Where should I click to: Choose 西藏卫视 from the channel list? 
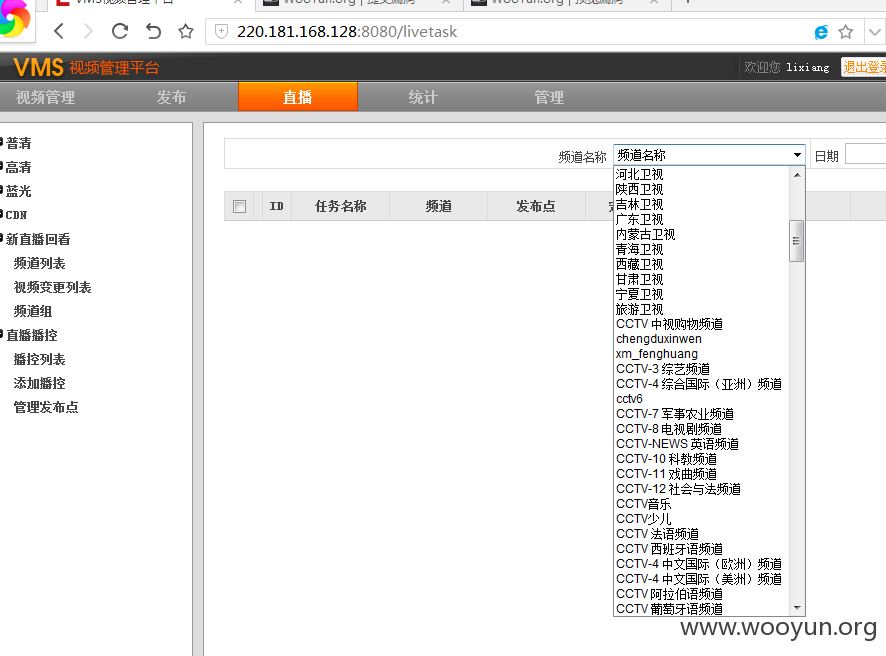click(701, 264)
